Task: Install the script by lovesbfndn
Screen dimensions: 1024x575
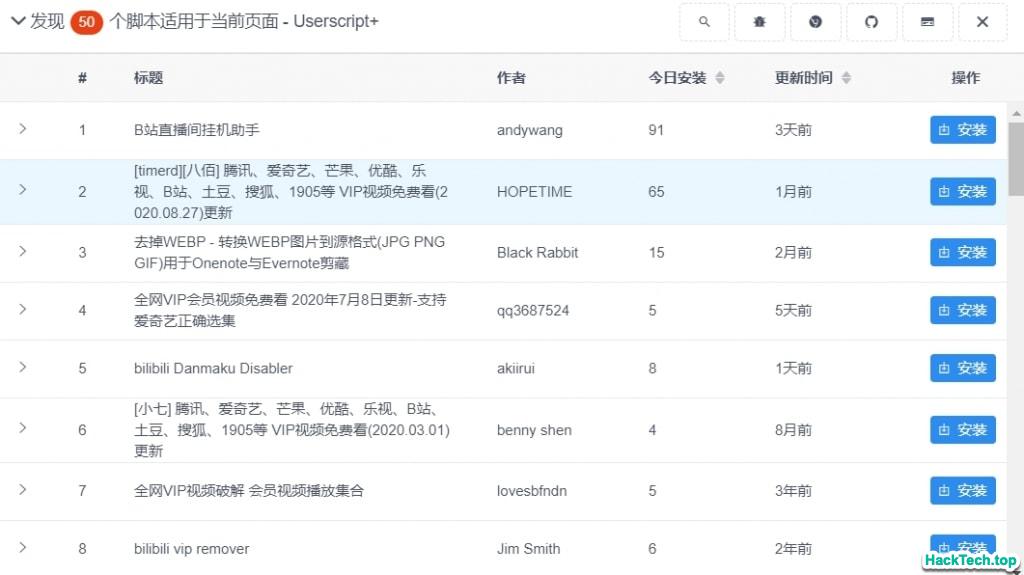Action: pyautogui.click(x=962, y=490)
